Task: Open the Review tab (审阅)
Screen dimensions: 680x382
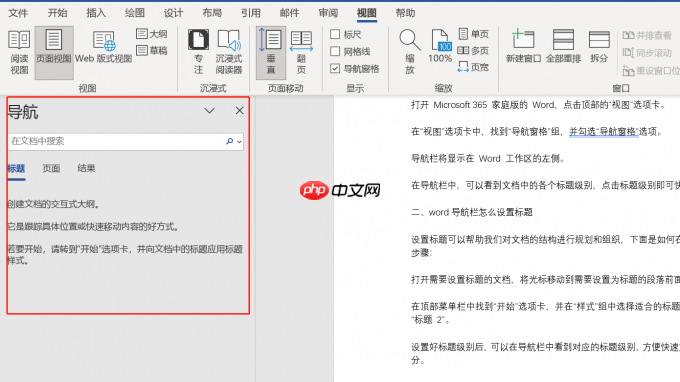Action: pos(328,13)
